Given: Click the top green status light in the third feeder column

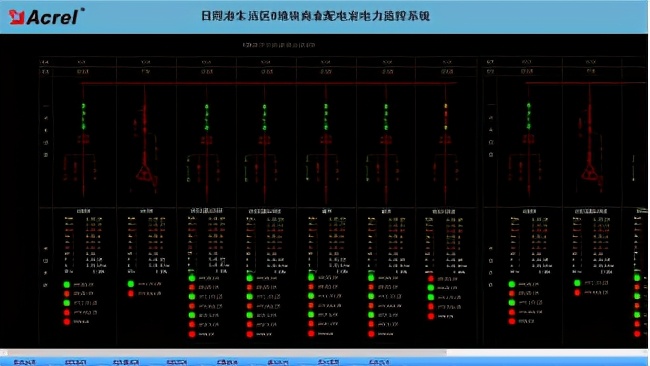Looking at the screenshot, I should pos(192,278).
